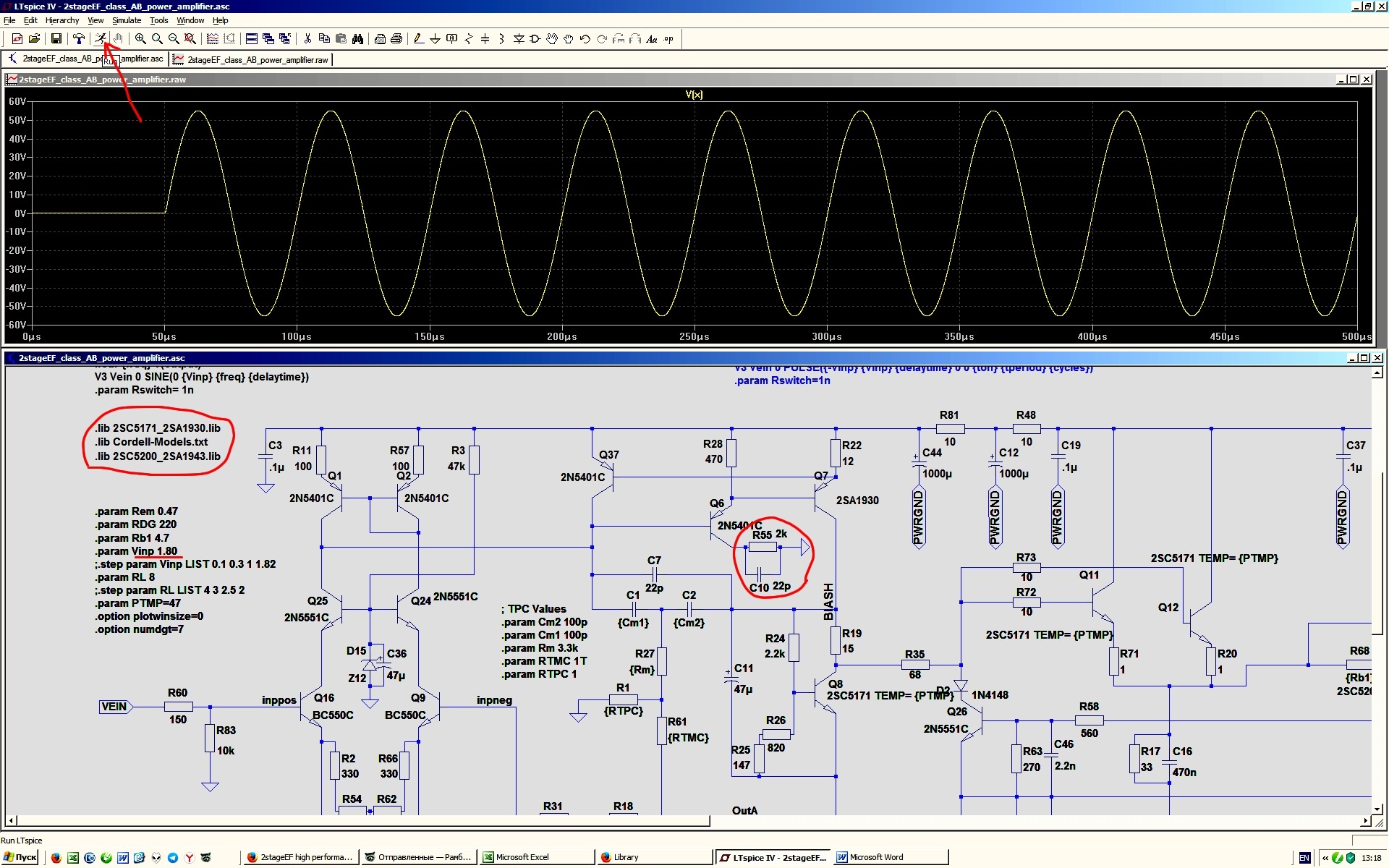Select the Move hand tool
Viewport: 1389px width, 868px height.
point(552,38)
